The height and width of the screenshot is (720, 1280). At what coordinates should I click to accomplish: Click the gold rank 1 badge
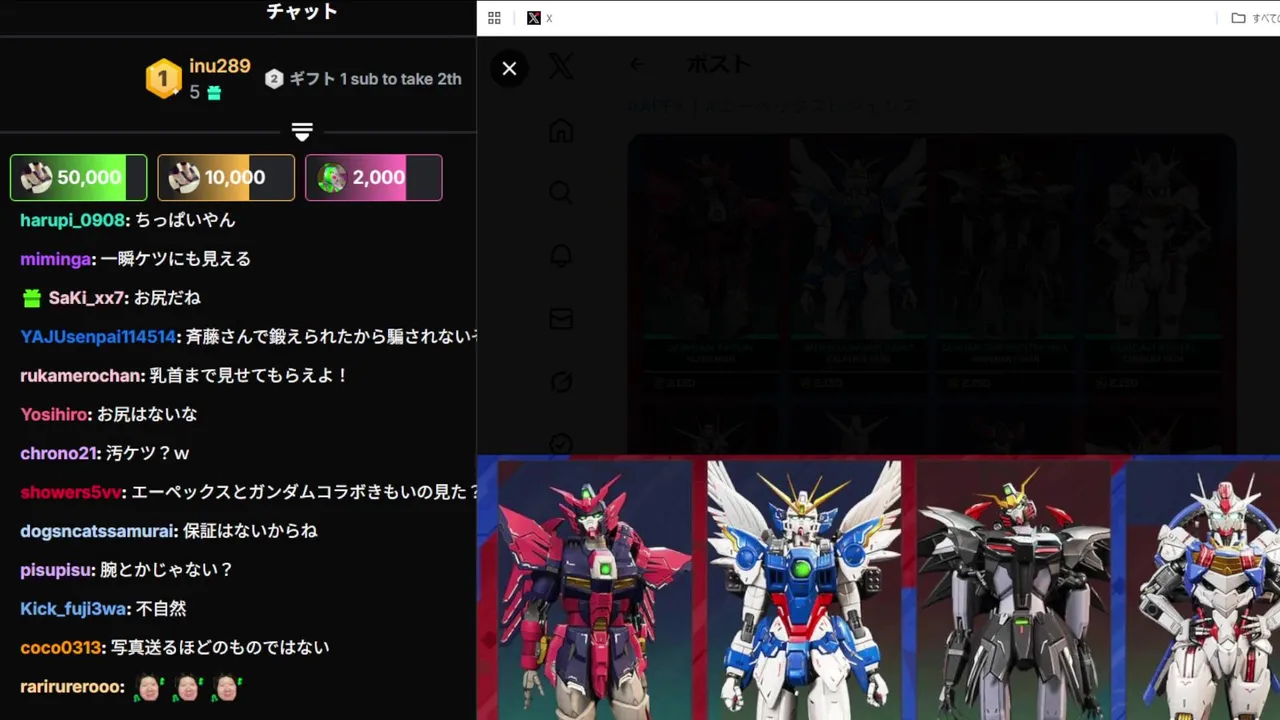[x=164, y=79]
